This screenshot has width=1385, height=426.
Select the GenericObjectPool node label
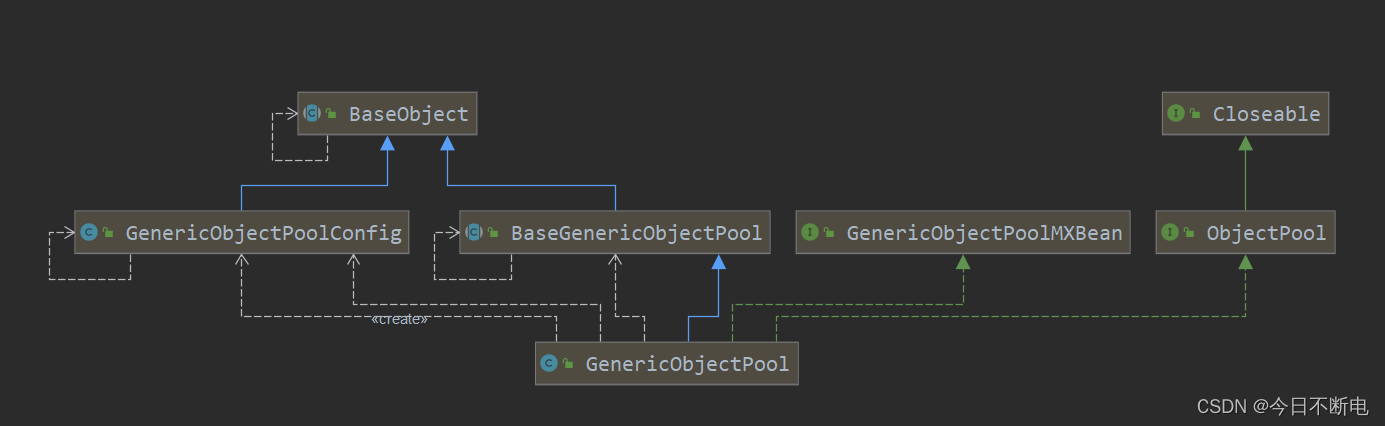click(687, 364)
